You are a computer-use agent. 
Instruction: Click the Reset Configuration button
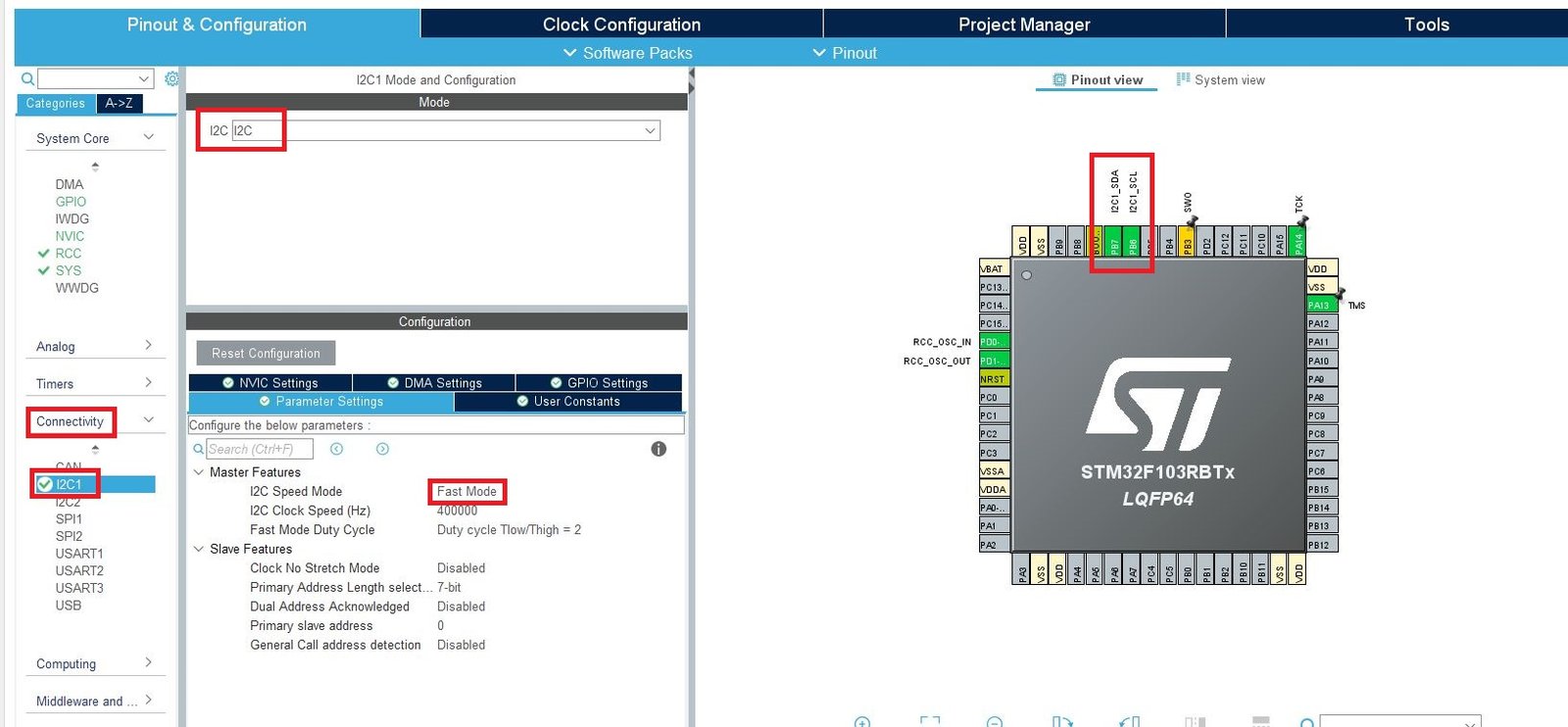tap(266, 353)
